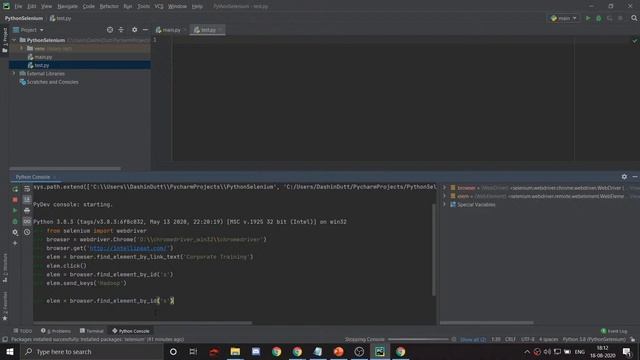Open Event Log

[614, 331]
